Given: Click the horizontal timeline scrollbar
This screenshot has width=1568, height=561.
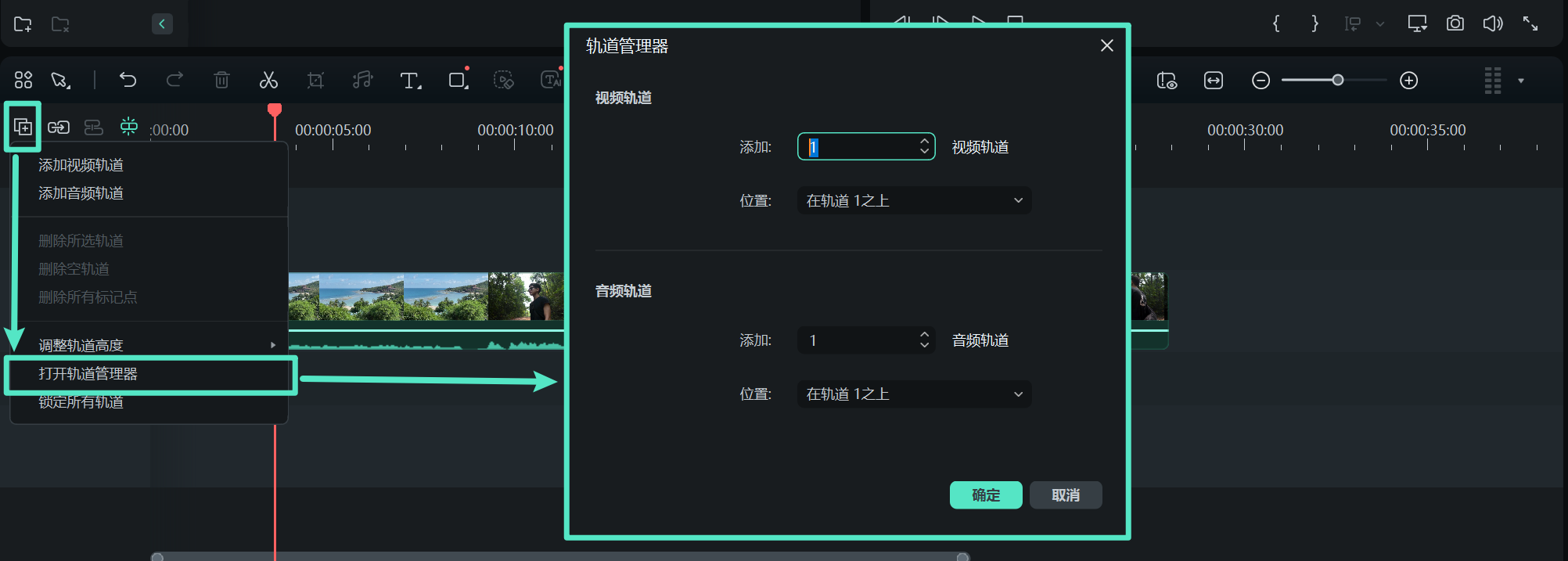Looking at the screenshot, I should click(560, 556).
